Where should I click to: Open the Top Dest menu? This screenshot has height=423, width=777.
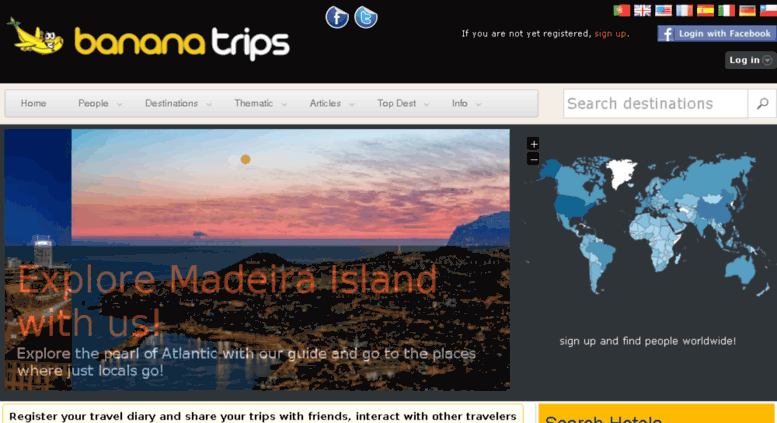coord(403,104)
